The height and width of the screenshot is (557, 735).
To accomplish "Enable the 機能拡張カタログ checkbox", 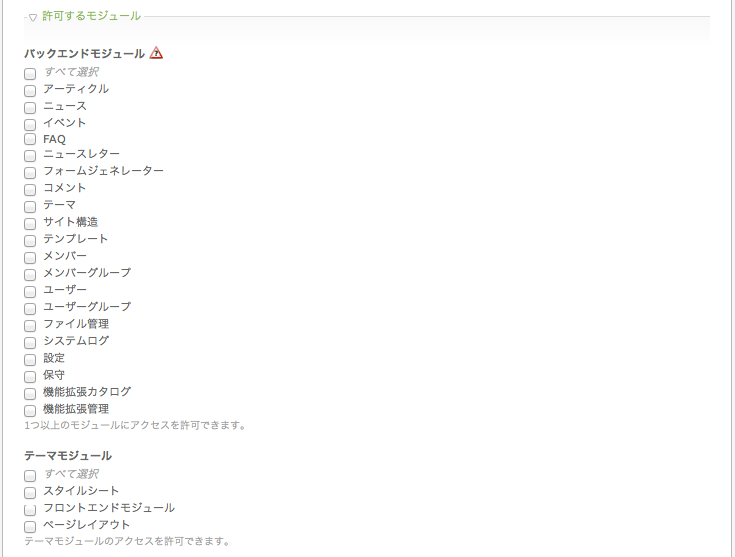I will [30, 393].
